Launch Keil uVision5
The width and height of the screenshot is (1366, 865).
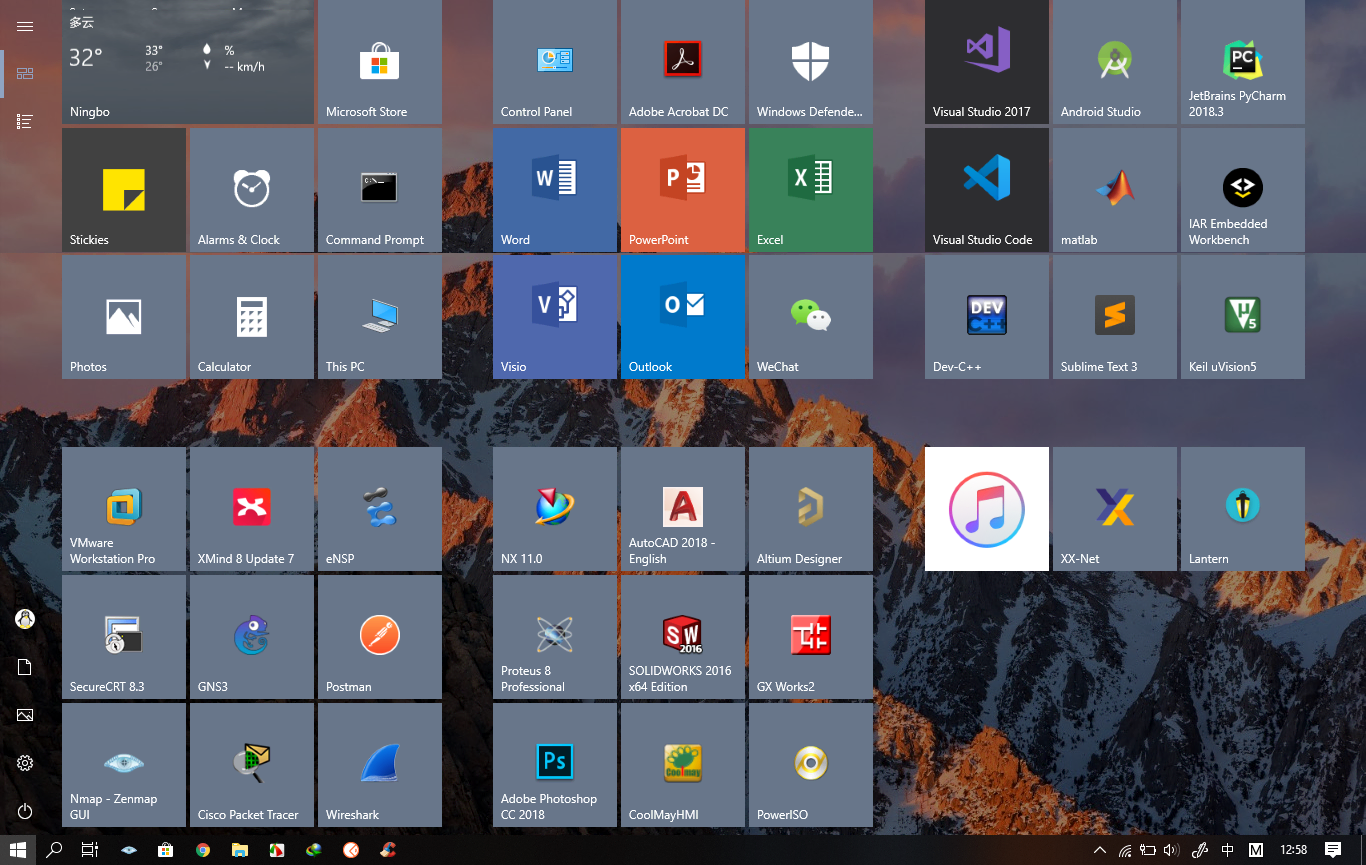pos(1243,317)
